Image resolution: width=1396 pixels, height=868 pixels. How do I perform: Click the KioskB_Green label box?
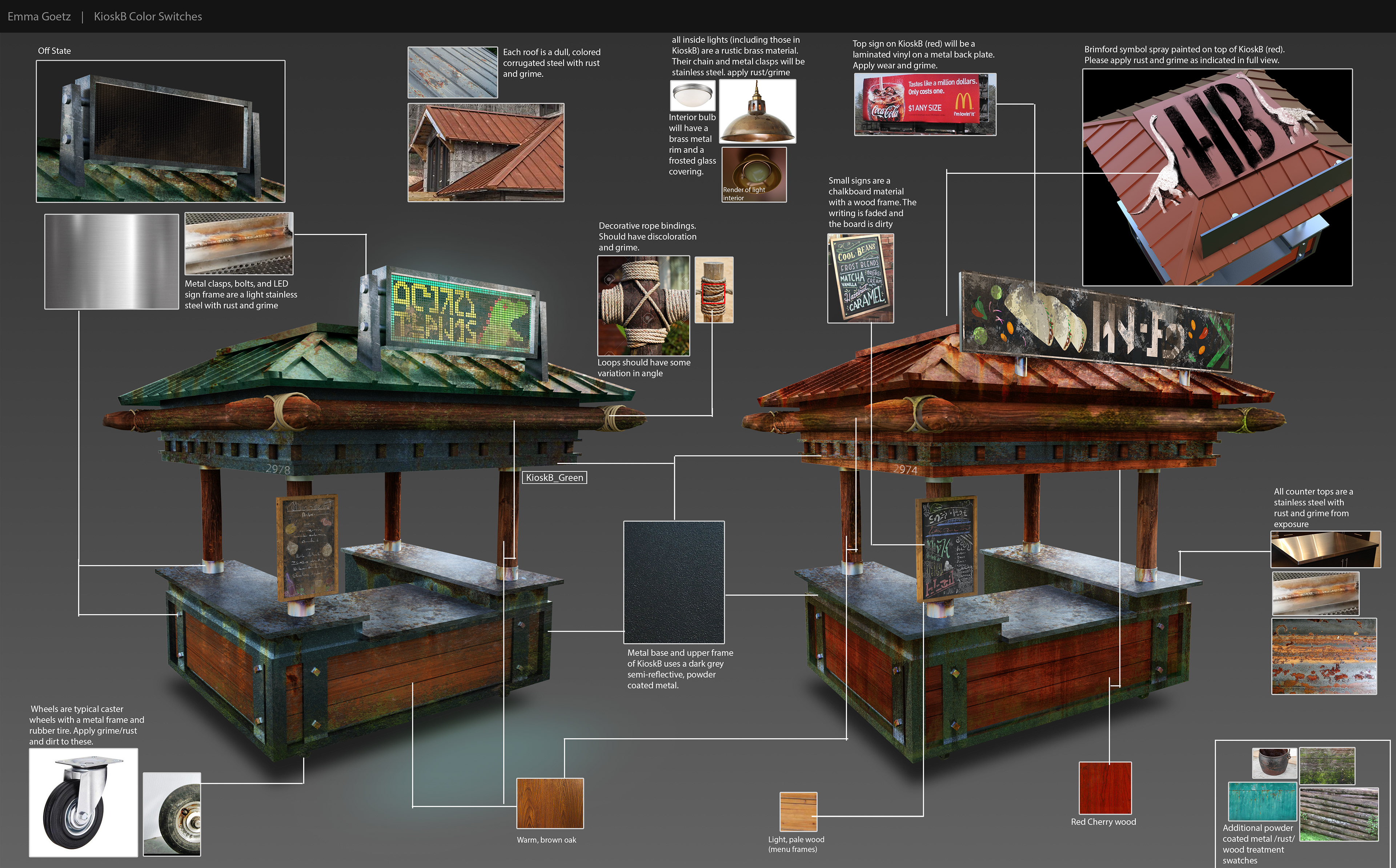[x=554, y=478]
